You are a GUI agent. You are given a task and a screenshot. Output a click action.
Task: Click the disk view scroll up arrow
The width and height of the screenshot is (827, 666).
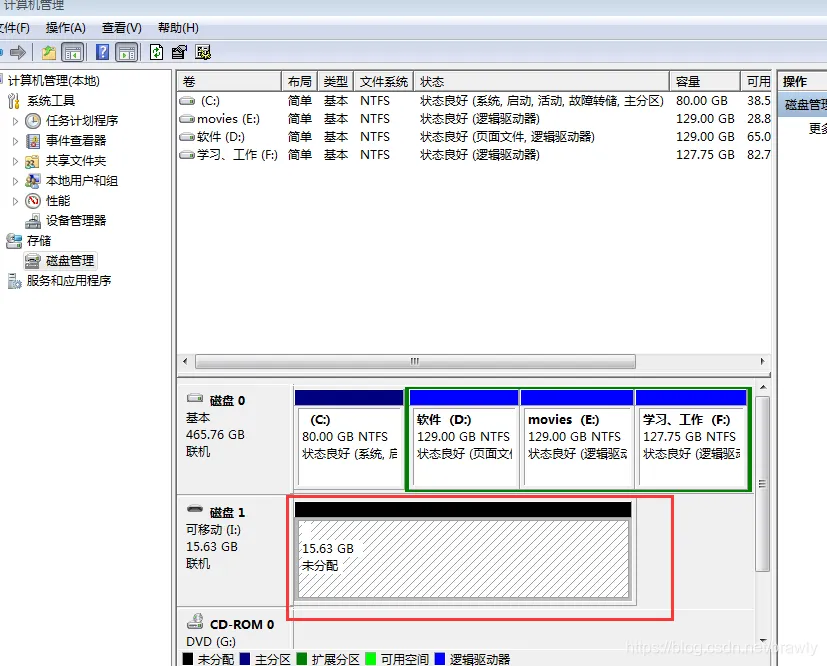pos(763,388)
